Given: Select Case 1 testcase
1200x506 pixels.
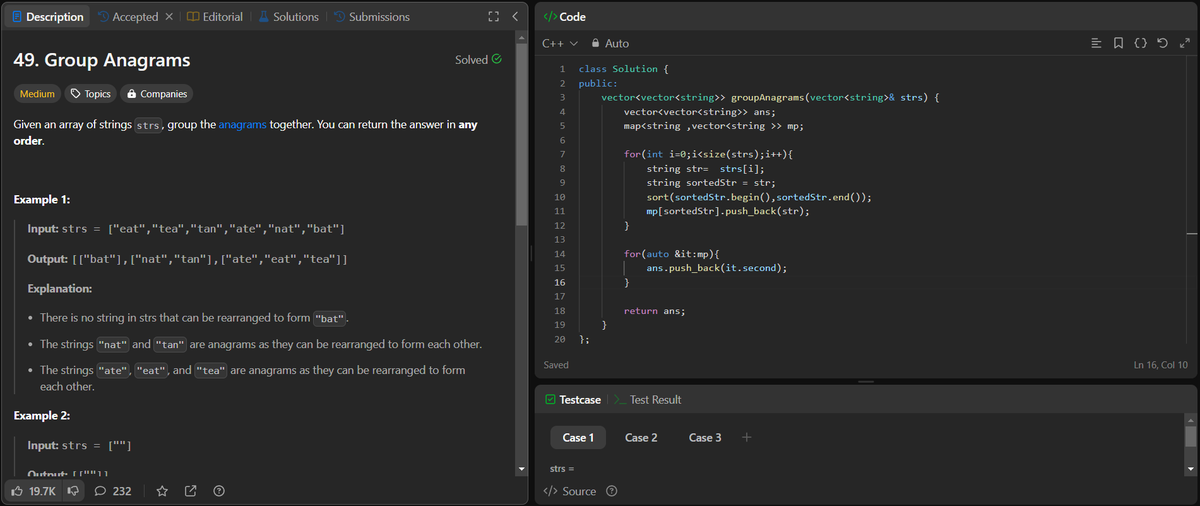Looking at the screenshot, I should coord(578,437).
